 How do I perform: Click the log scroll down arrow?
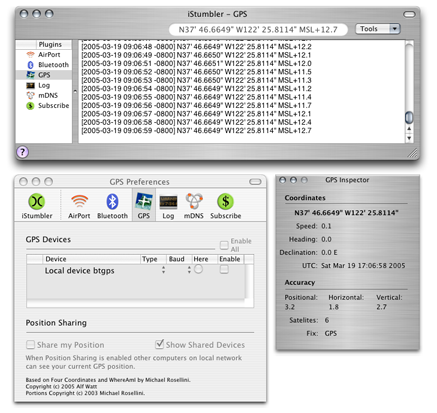click(x=409, y=138)
